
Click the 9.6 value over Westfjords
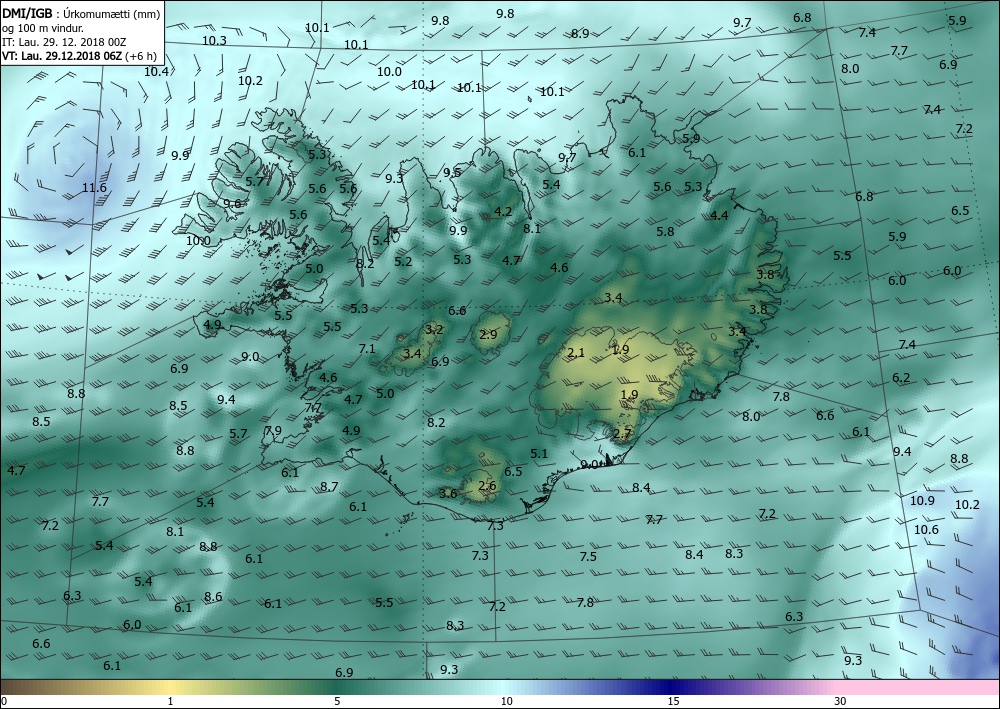pyautogui.click(x=232, y=203)
